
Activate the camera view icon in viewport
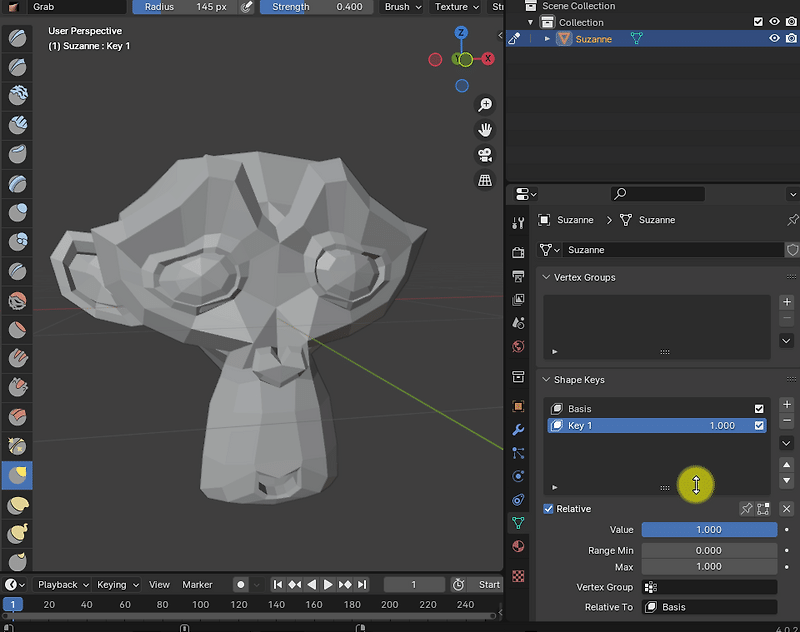click(485, 155)
